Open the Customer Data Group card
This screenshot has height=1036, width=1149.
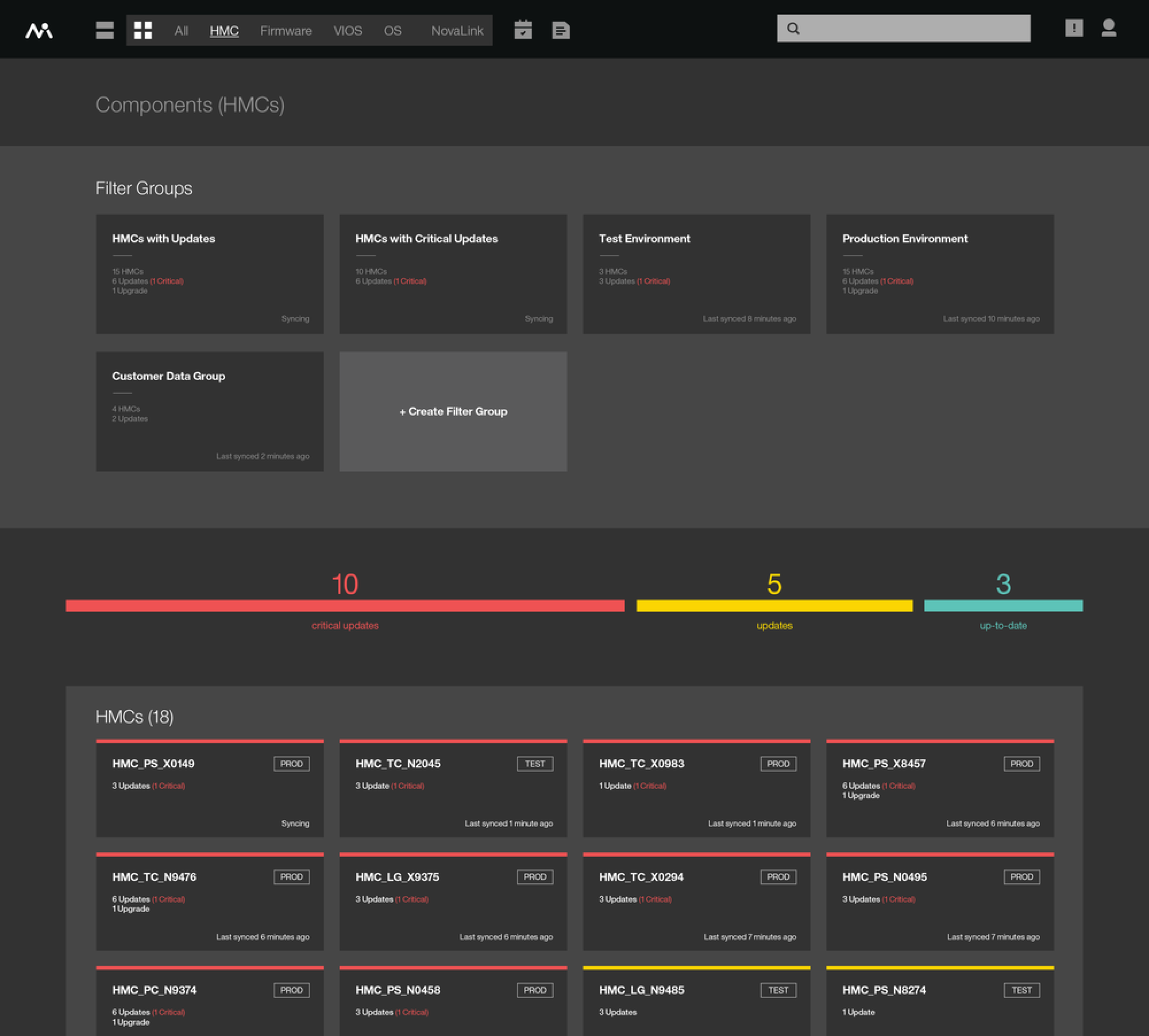point(210,412)
